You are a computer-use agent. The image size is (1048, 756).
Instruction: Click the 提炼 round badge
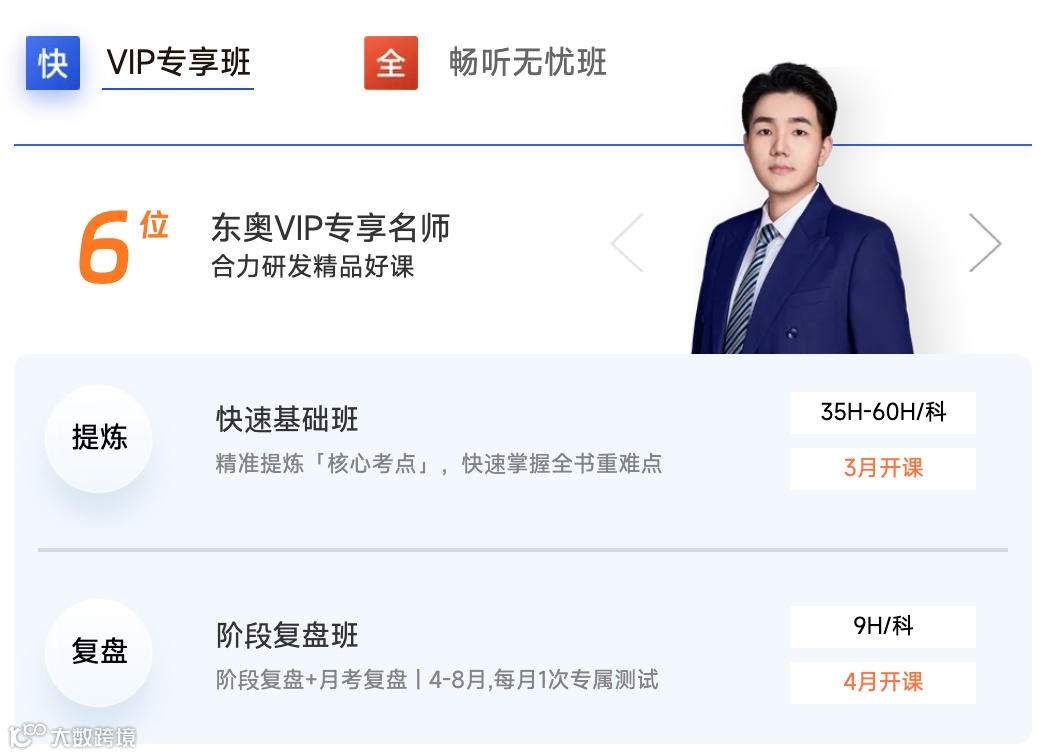99,438
